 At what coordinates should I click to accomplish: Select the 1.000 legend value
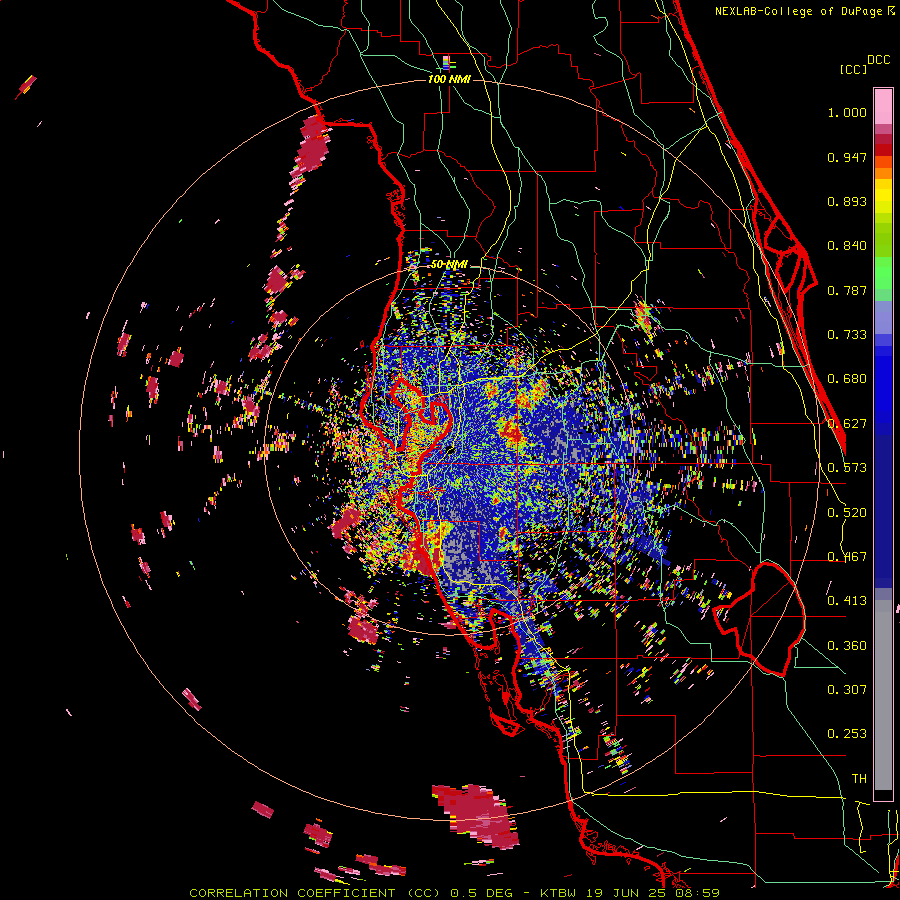click(x=847, y=112)
